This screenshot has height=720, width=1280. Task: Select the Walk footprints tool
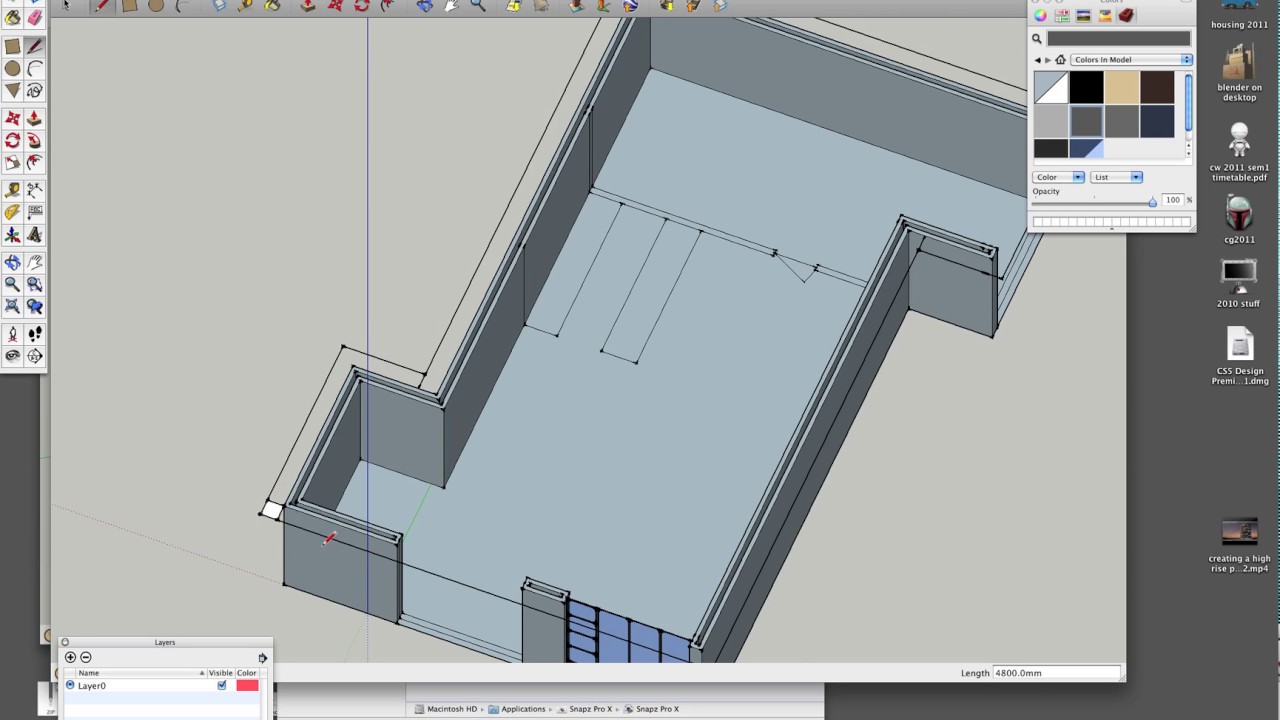tap(35, 333)
